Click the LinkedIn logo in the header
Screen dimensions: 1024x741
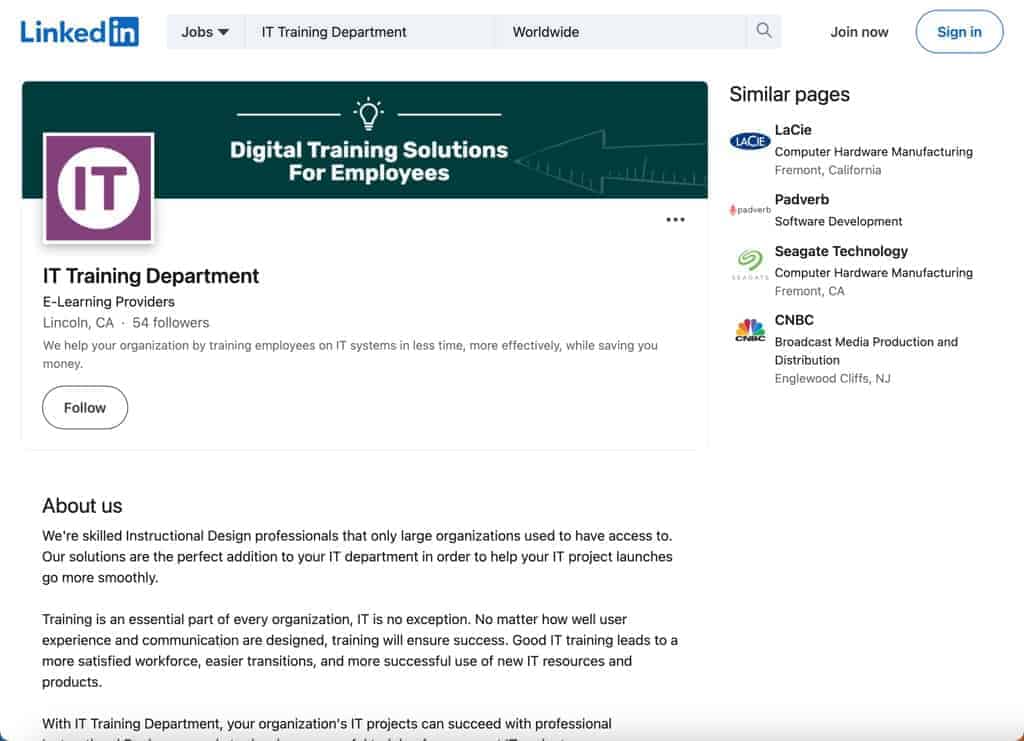tap(79, 31)
